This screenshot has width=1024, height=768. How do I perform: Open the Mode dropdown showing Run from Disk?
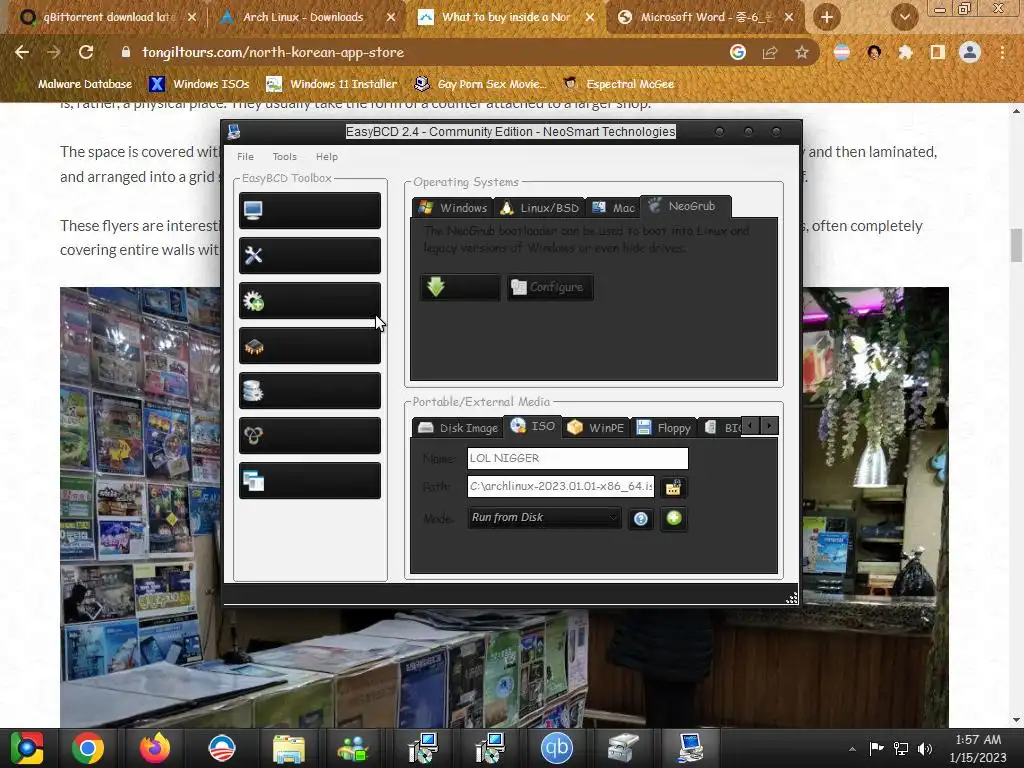[x=544, y=517]
